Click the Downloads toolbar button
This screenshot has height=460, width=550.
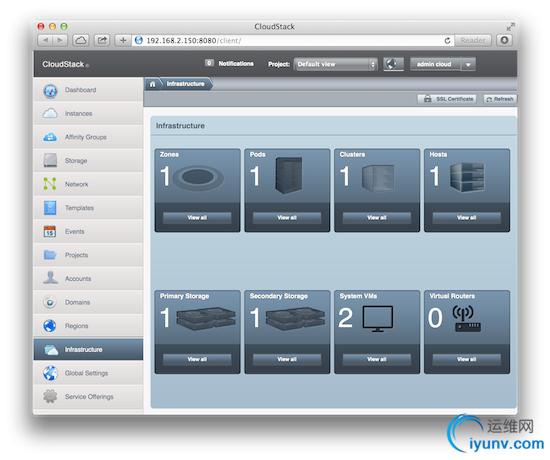pyautogui.click(x=504, y=40)
